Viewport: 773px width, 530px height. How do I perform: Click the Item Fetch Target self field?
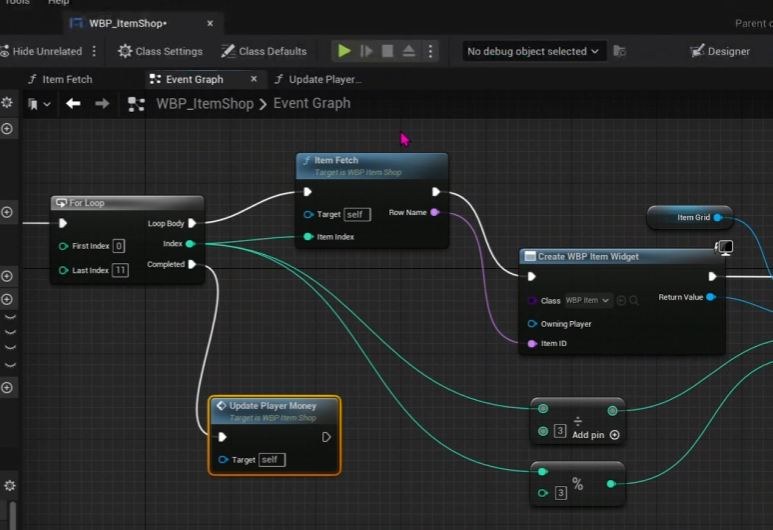pos(357,214)
